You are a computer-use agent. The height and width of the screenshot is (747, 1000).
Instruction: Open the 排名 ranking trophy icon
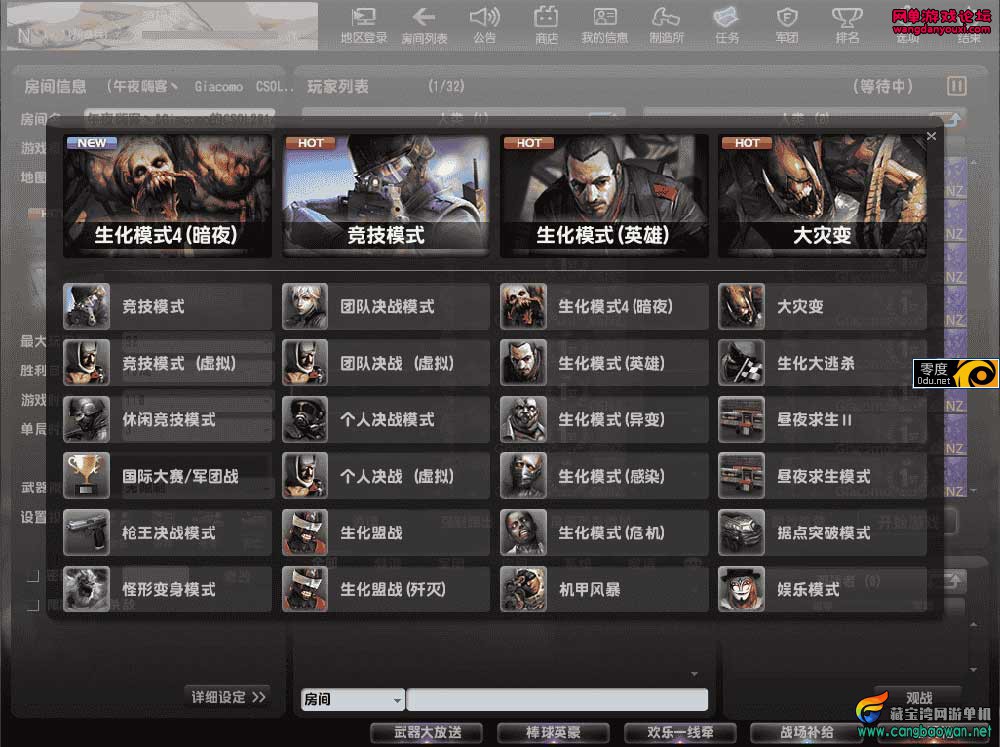point(848,26)
